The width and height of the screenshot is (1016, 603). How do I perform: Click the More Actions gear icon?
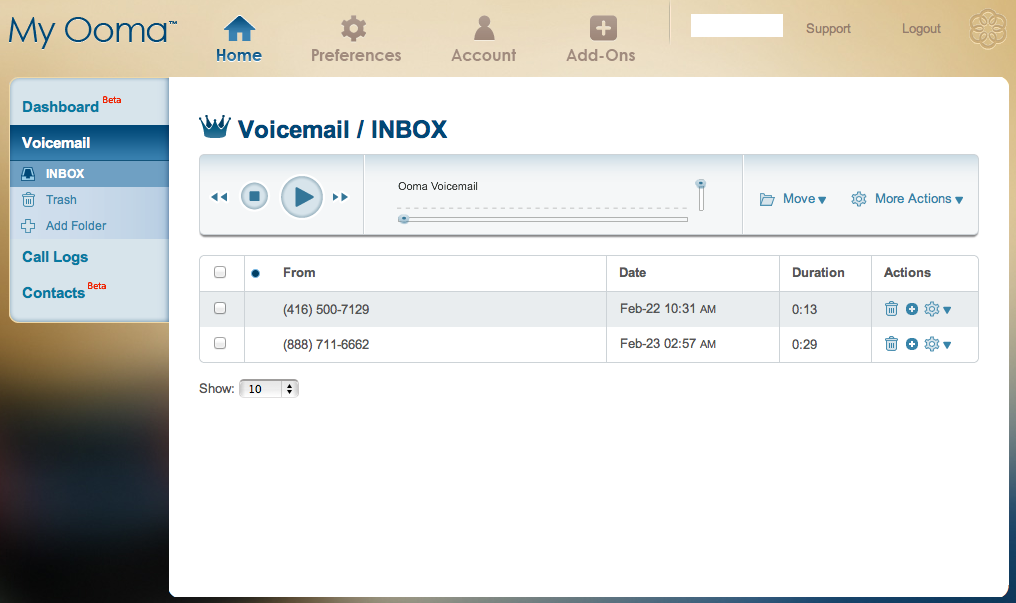pyautogui.click(x=859, y=199)
